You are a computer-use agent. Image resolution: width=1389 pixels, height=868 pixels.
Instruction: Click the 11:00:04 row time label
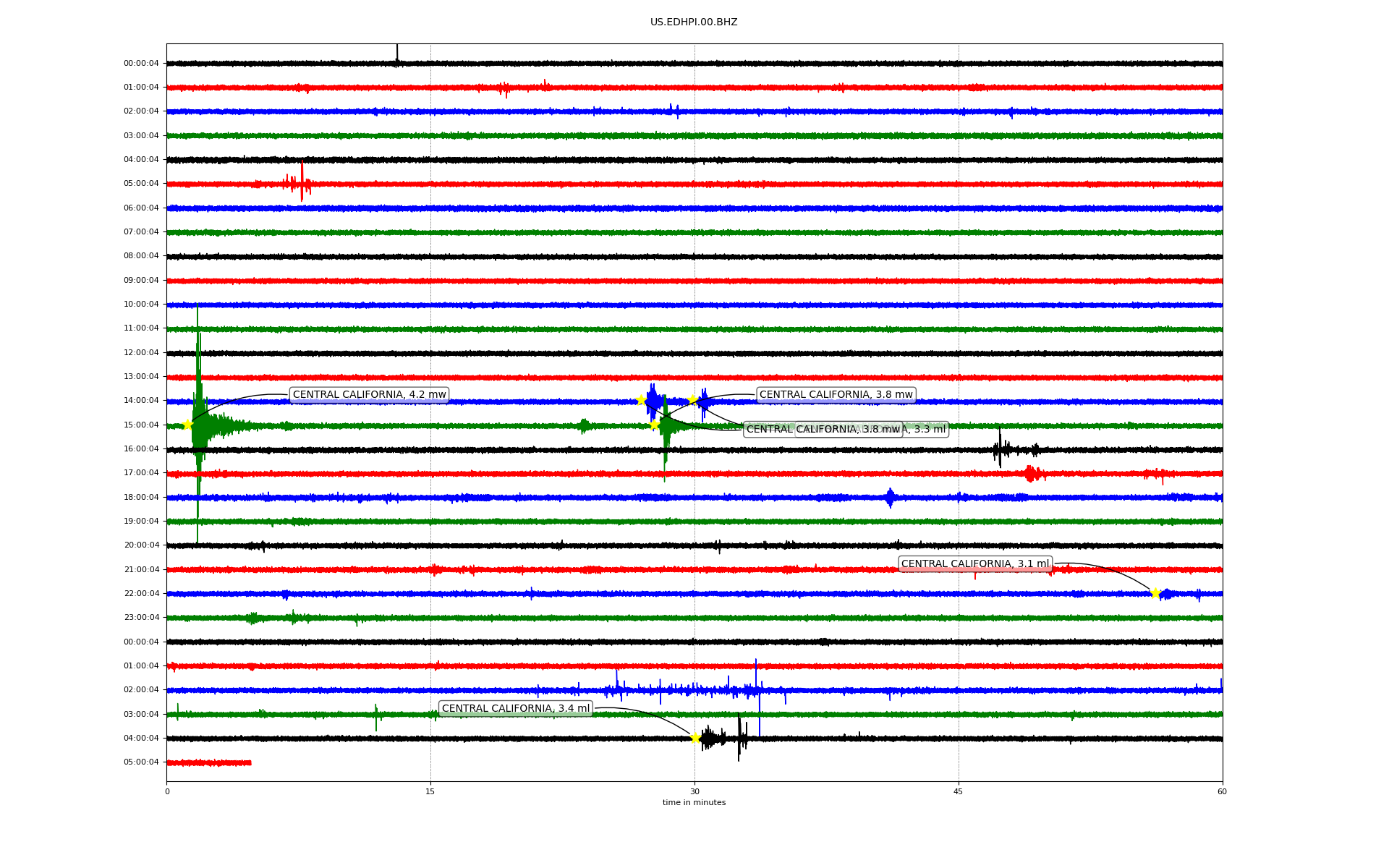point(141,328)
